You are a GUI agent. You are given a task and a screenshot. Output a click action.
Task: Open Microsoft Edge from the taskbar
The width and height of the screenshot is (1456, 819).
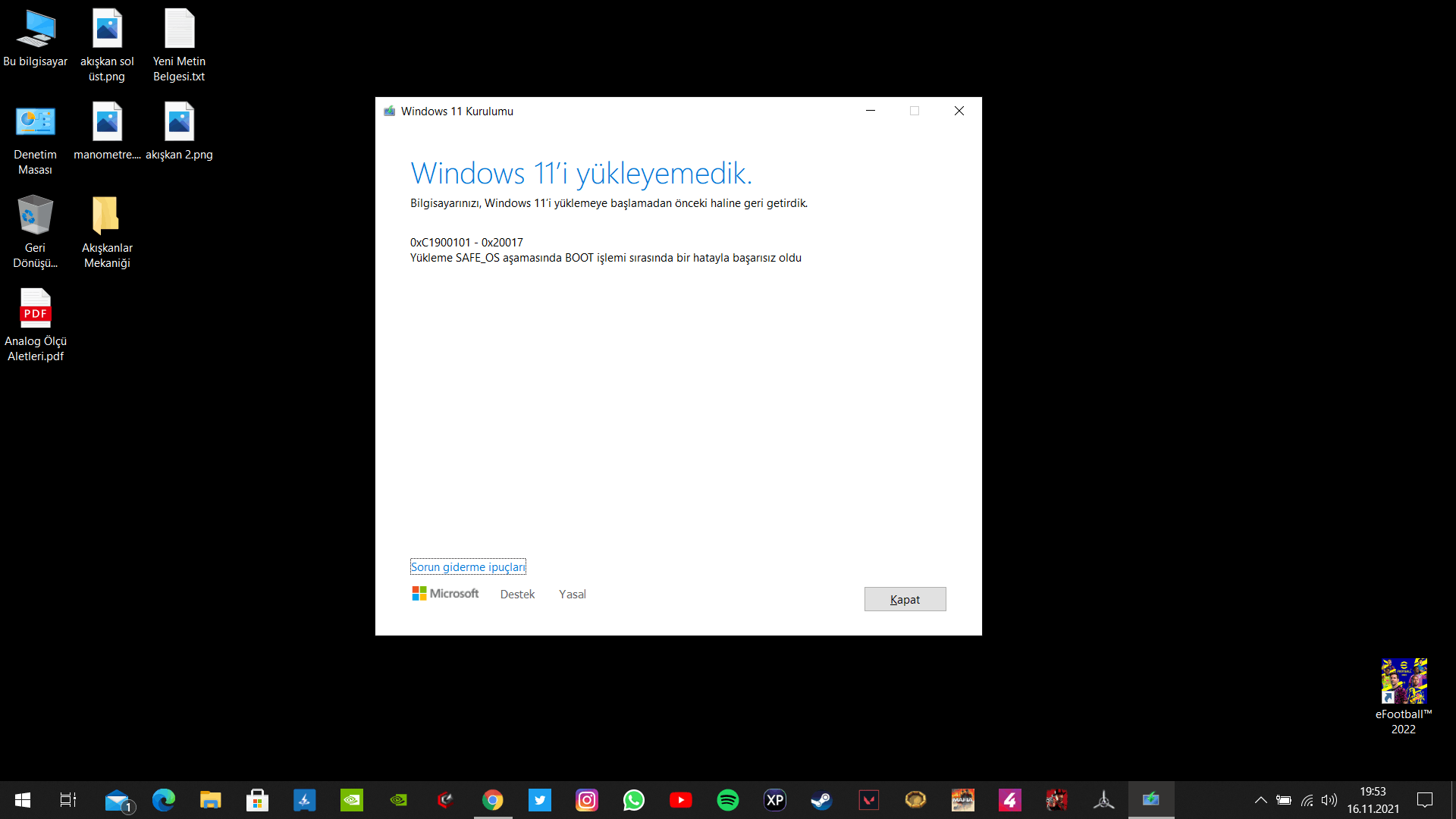point(164,800)
